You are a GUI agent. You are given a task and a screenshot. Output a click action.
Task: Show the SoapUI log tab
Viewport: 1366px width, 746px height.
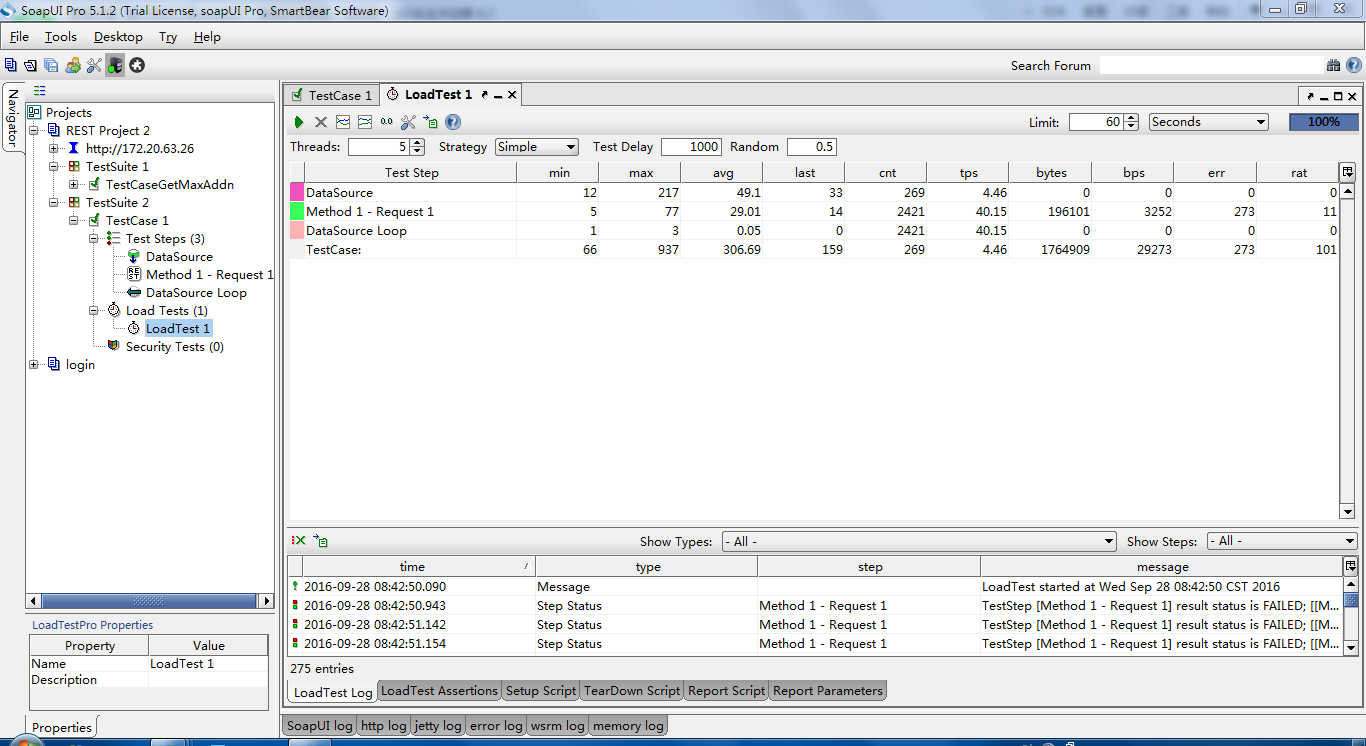point(319,726)
